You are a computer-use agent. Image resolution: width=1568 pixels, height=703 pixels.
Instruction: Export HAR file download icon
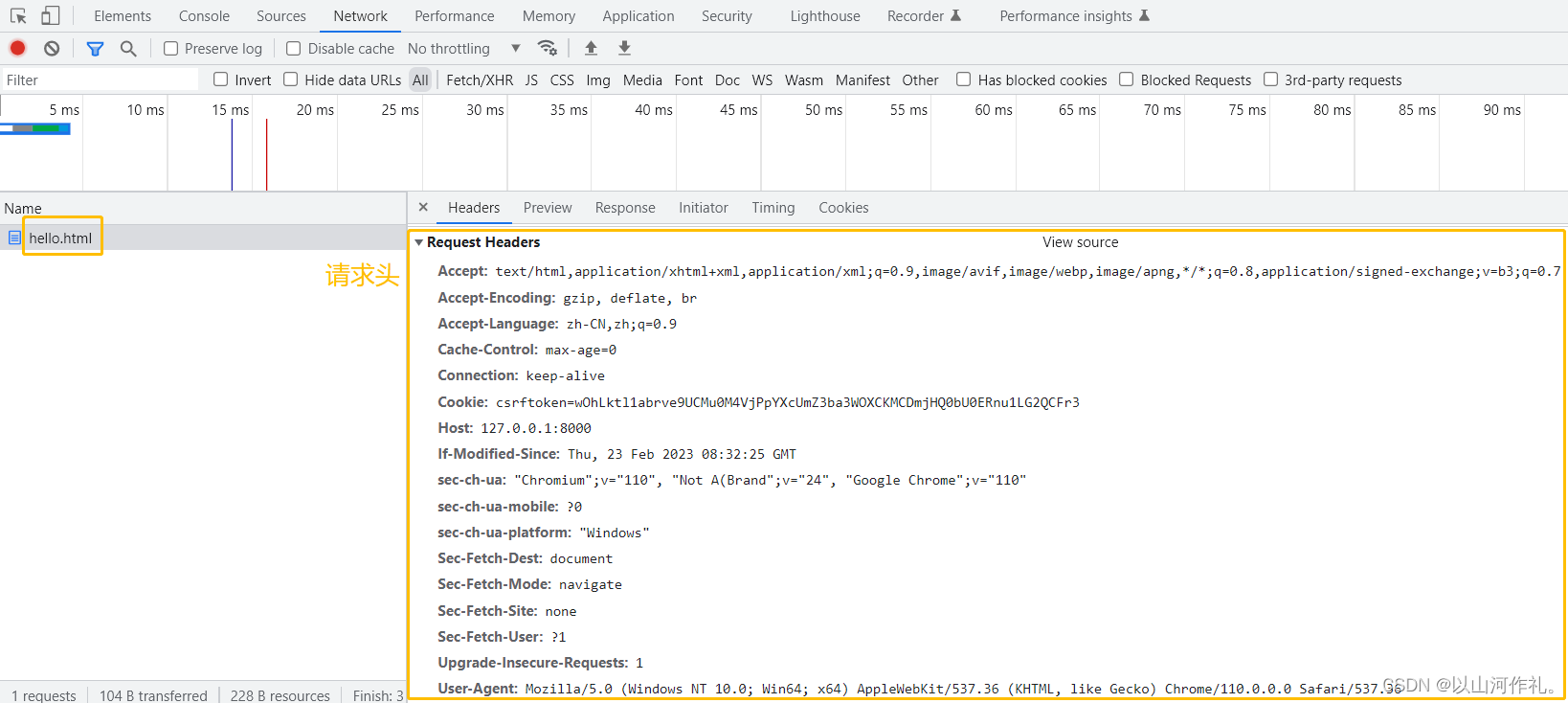click(624, 48)
